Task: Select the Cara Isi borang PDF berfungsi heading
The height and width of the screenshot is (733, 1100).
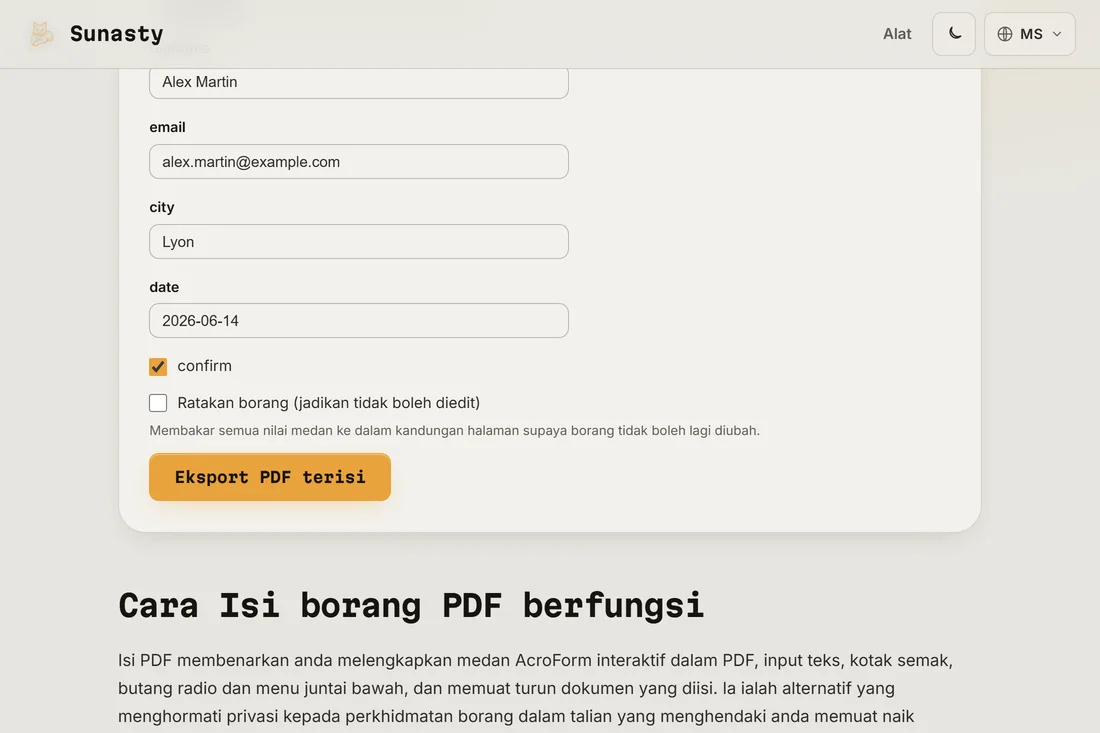Action: pyautogui.click(x=410, y=605)
